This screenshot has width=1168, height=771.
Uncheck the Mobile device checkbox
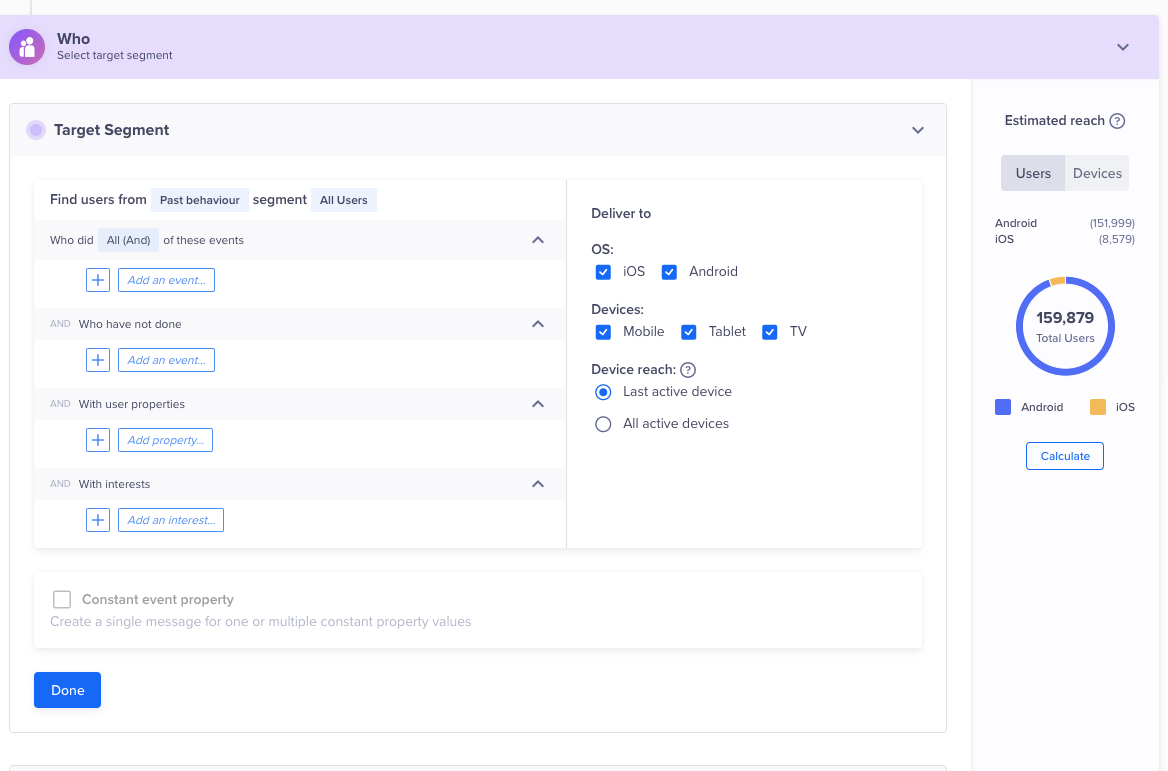pos(603,331)
